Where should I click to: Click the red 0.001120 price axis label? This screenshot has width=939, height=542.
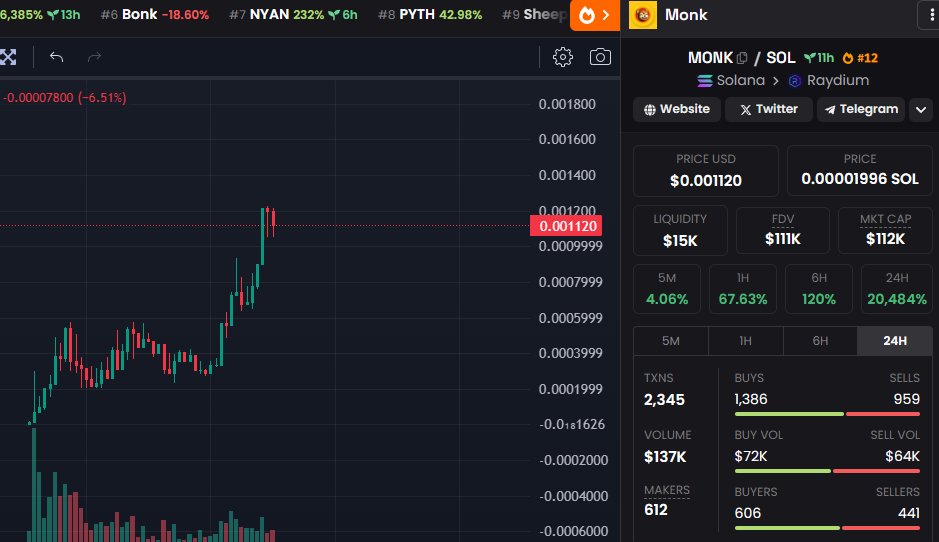tap(567, 226)
